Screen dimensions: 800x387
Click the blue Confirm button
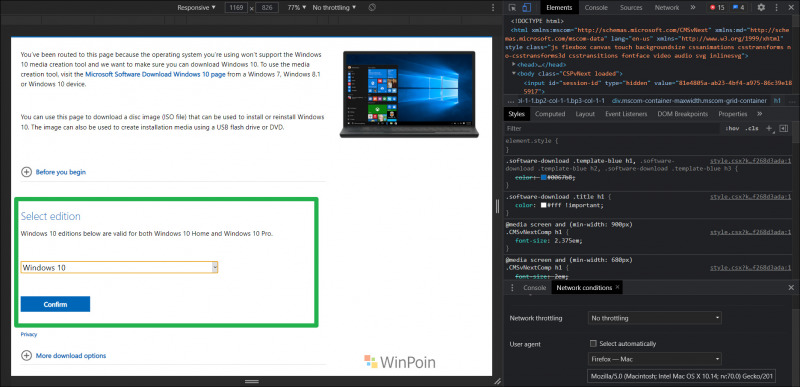(x=55, y=304)
